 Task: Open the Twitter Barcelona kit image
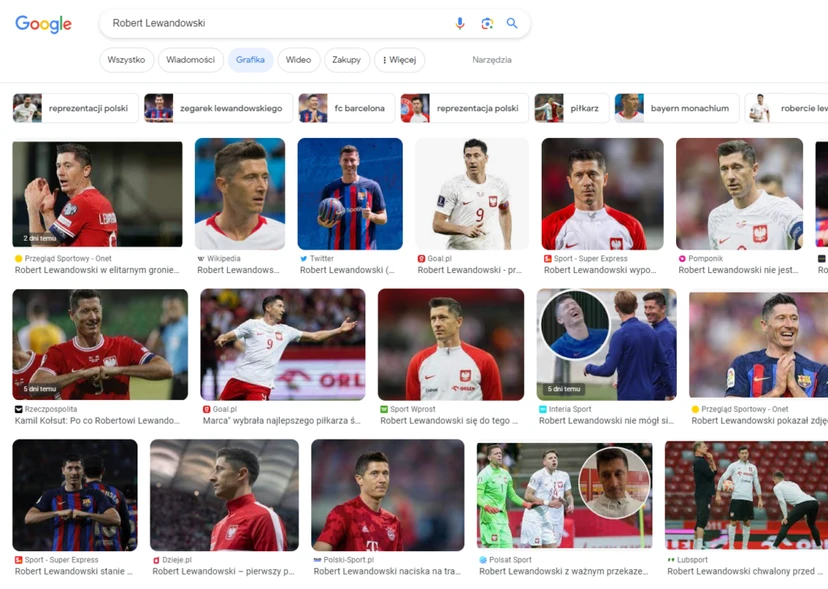[x=350, y=194]
